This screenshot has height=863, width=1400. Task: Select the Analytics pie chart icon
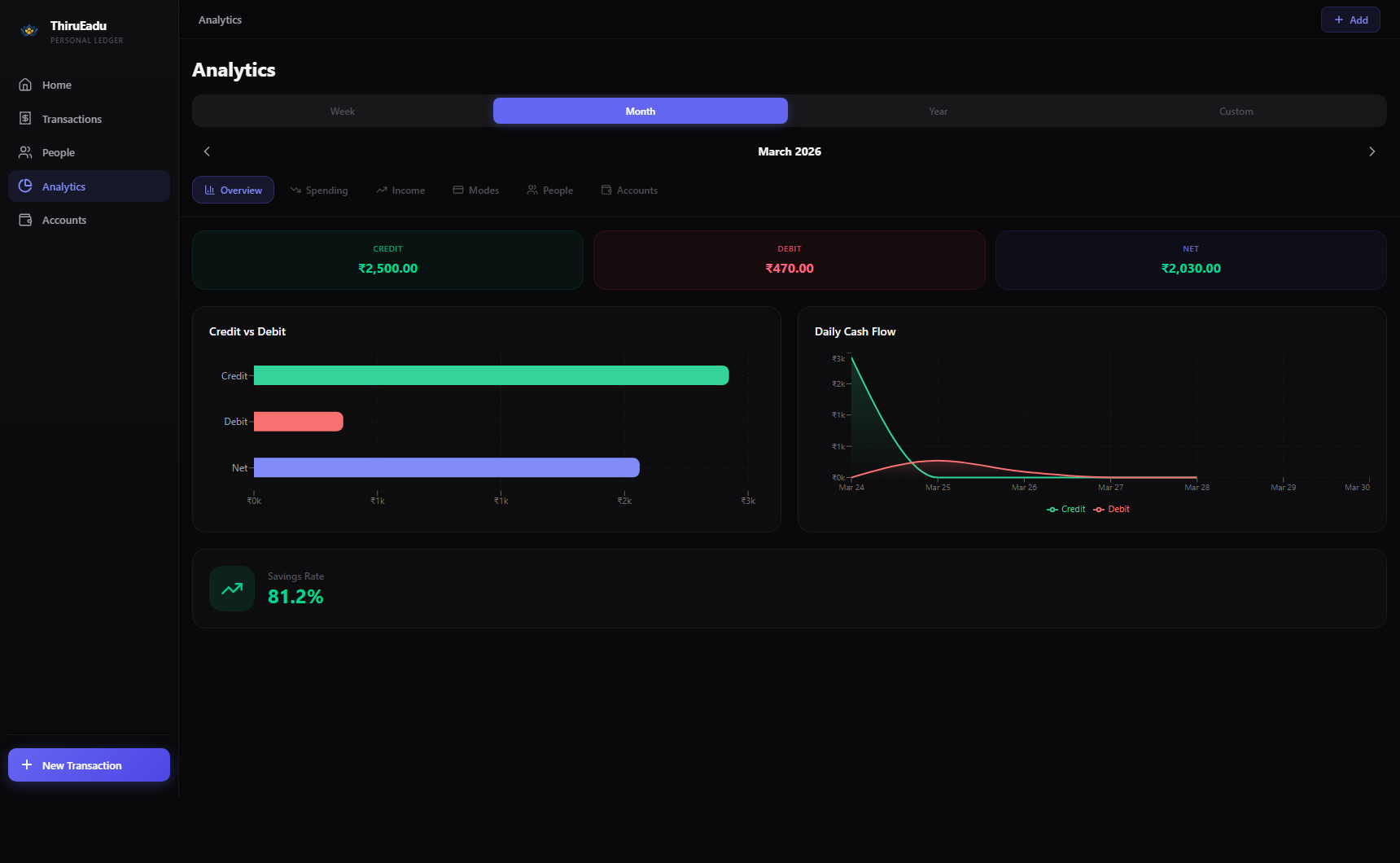pyautogui.click(x=25, y=186)
